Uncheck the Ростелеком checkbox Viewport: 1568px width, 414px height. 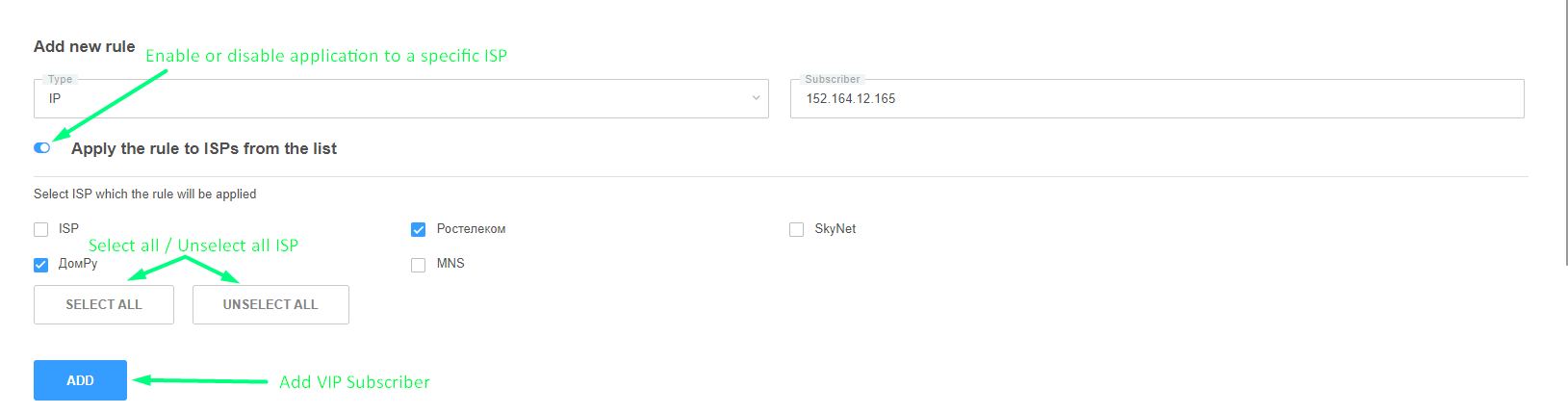click(419, 229)
